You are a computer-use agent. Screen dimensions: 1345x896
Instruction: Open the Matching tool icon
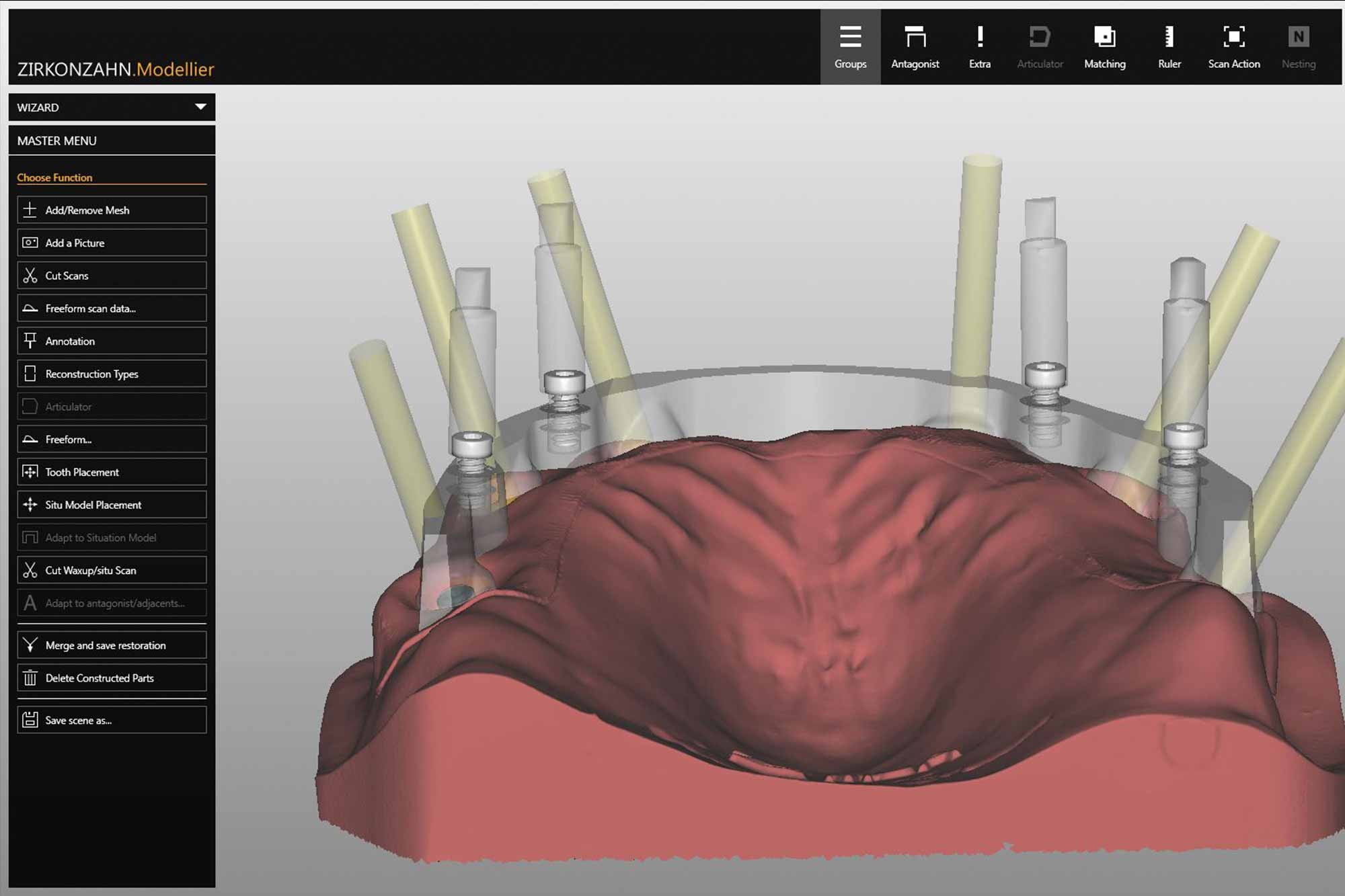coord(1104,46)
